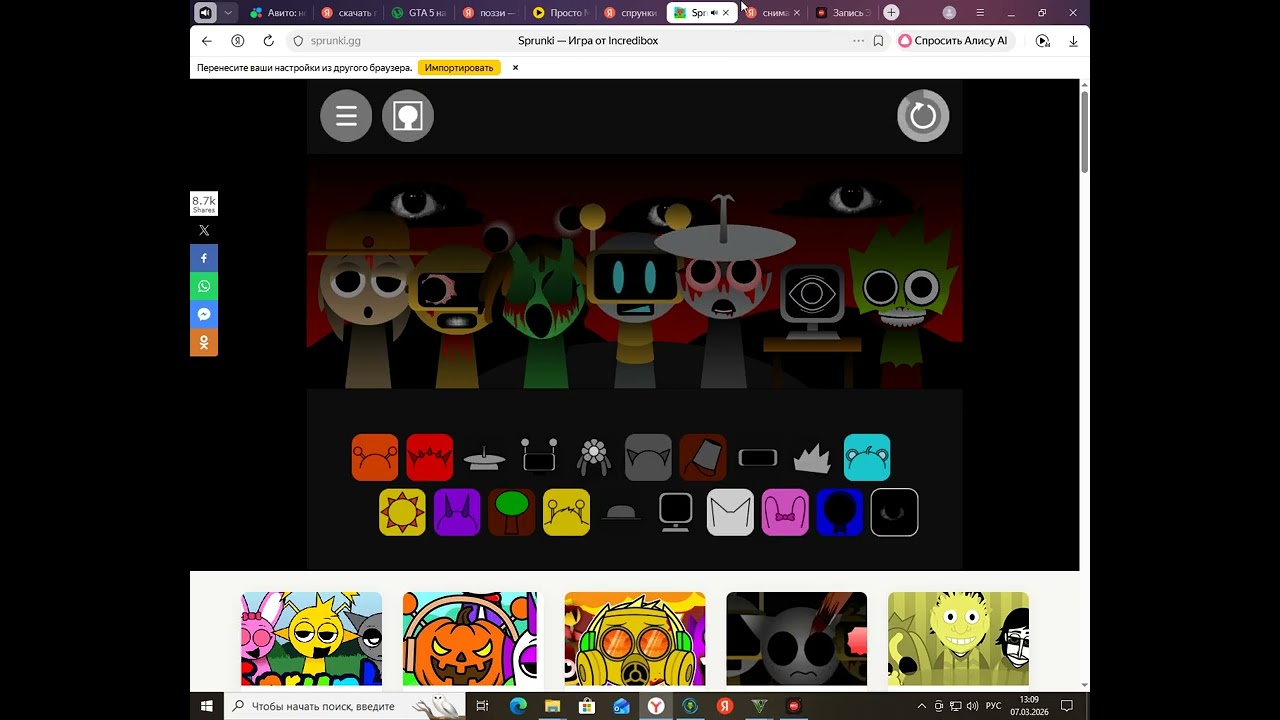This screenshot has width=1280, height=720.
Task: Switch to the "скачать" browser tab
Action: [350, 13]
